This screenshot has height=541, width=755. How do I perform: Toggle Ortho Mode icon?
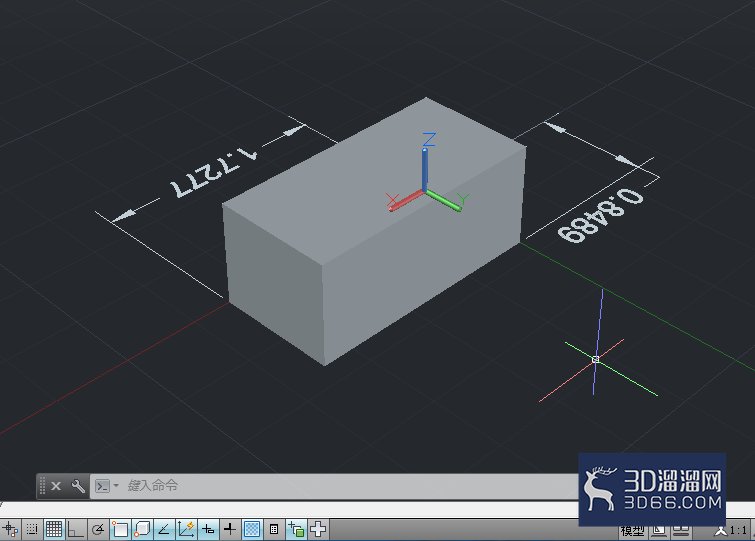click(75, 529)
